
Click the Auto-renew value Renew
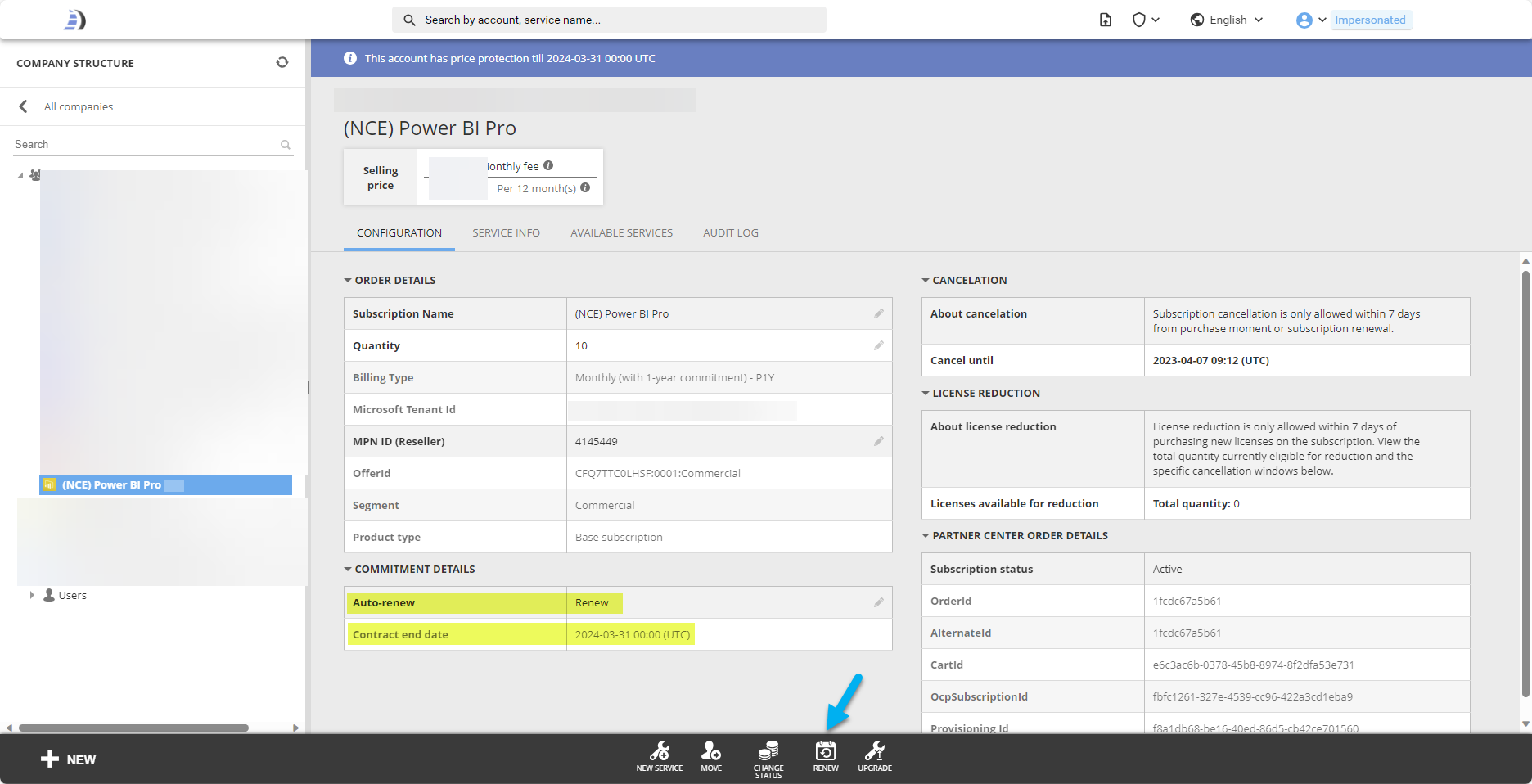(592, 602)
